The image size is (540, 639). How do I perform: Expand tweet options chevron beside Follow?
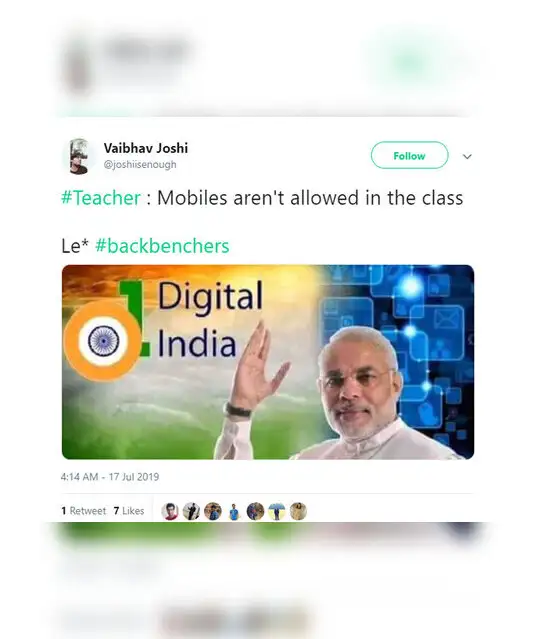tap(467, 156)
